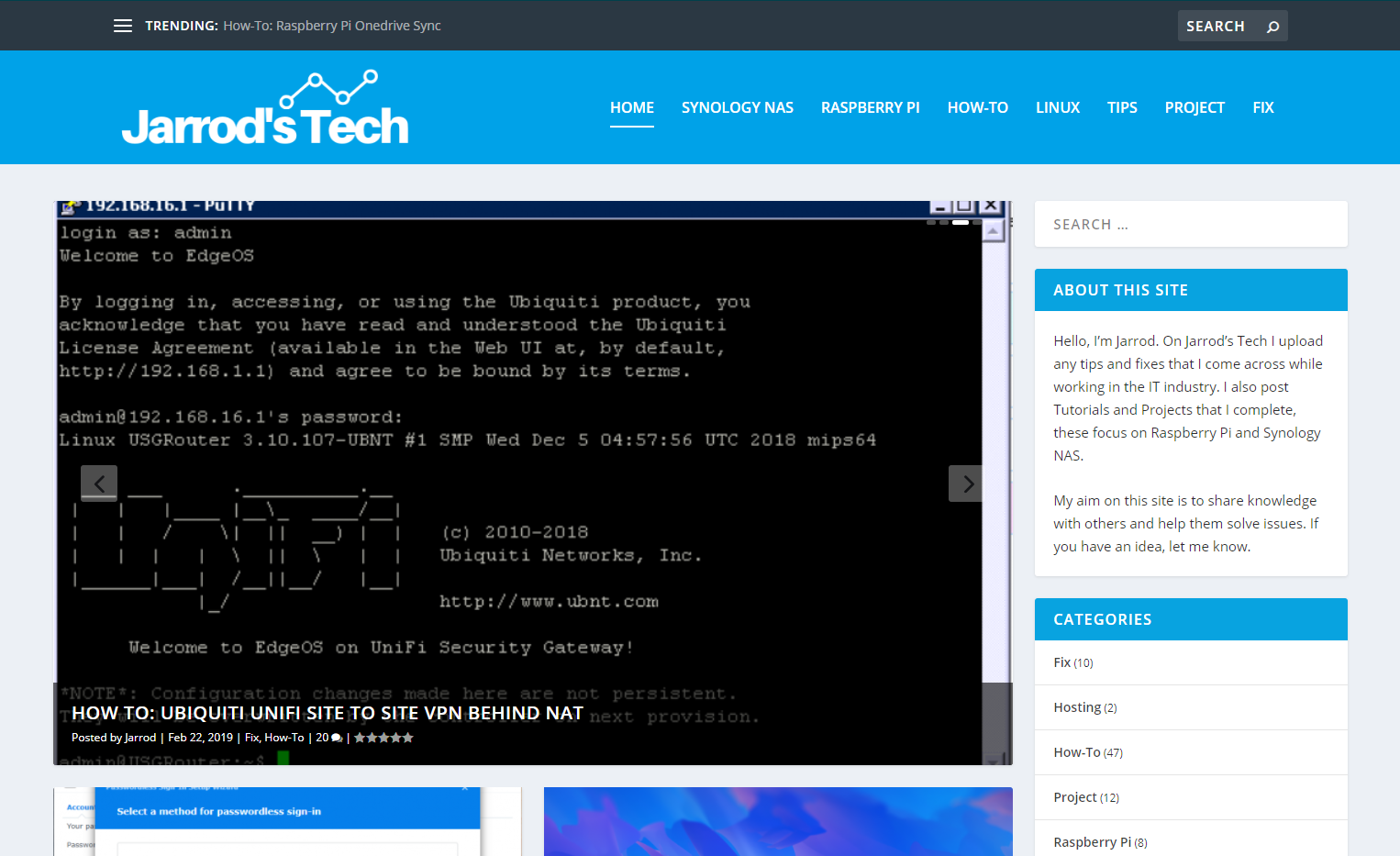Open the Raspberry Pi menu

click(x=870, y=107)
